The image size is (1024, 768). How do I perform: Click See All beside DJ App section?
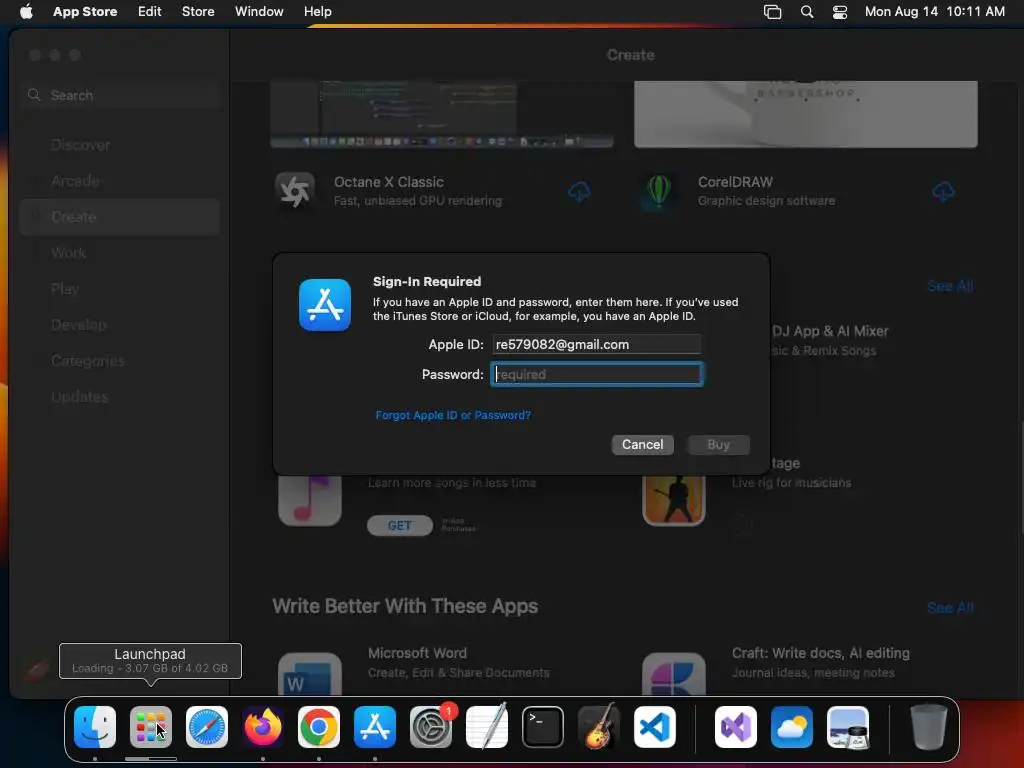coord(950,286)
